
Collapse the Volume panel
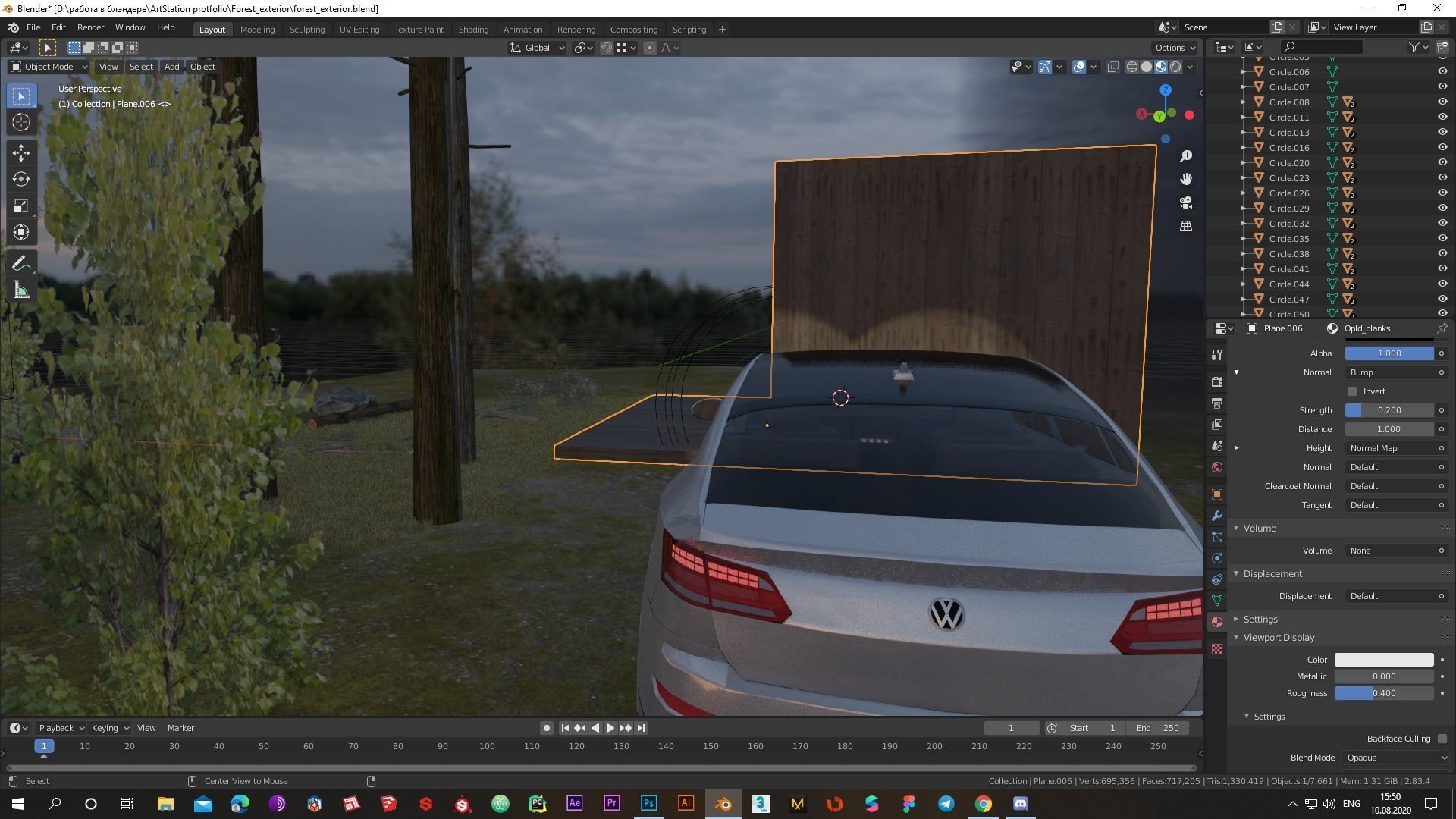[1236, 528]
